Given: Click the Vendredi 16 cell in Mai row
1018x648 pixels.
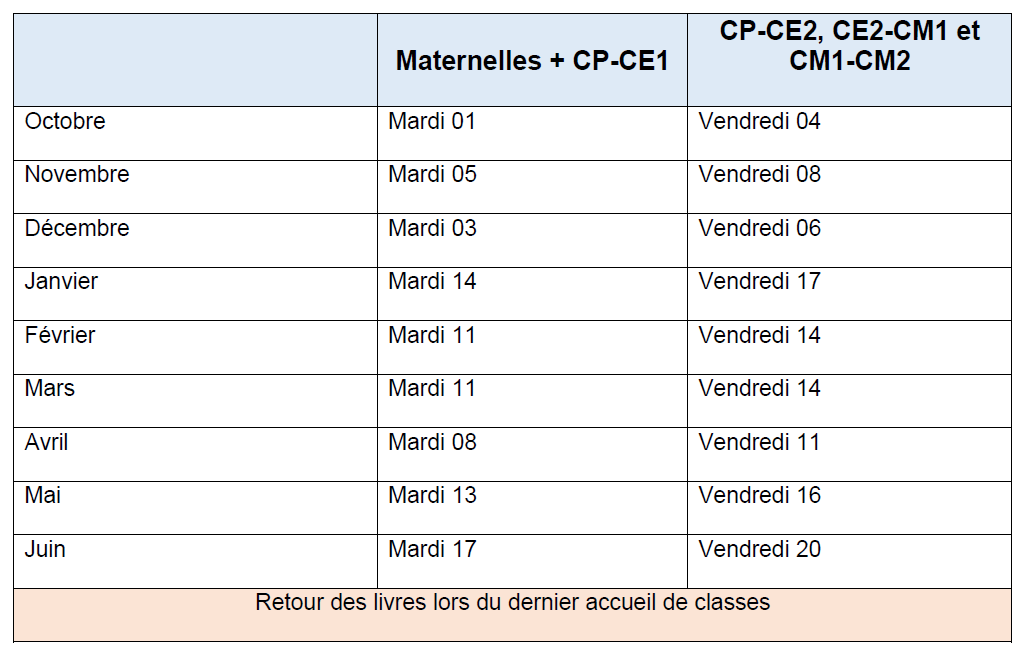Looking at the screenshot, I should tap(759, 496).
